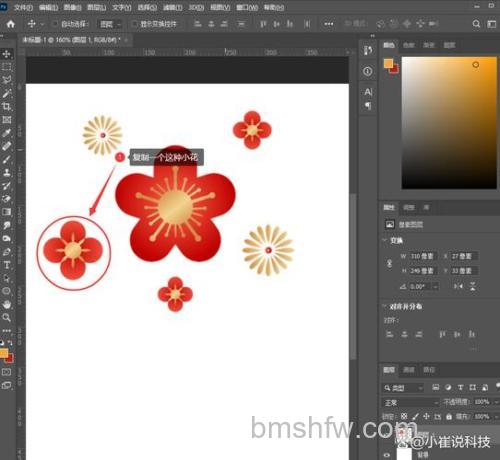Collapse the 变换 section in properties
Image resolution: width=500 pixels, height=460 pixels.
(x=384, y=240)
